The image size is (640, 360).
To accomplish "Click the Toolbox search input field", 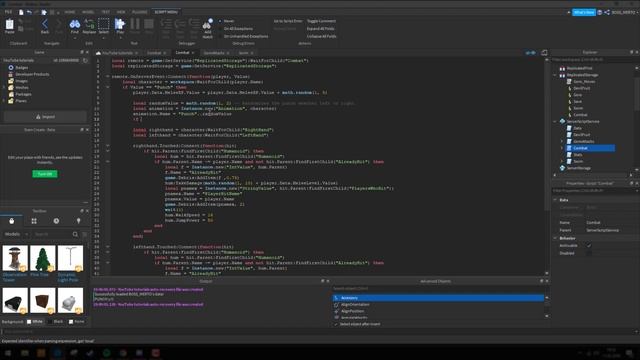I will click(52, 234).
